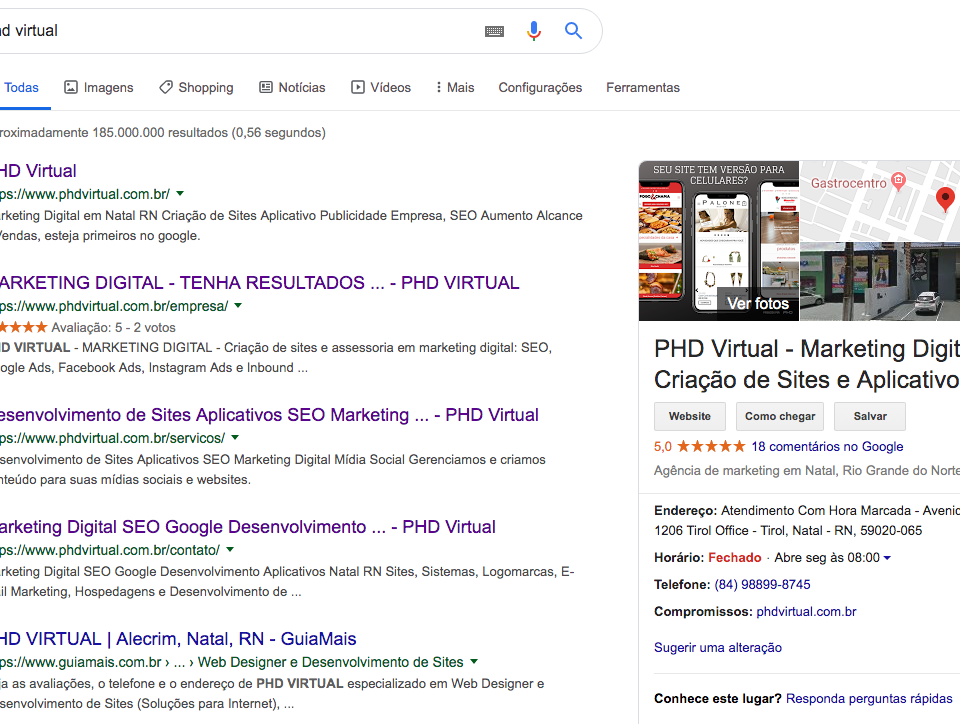Open the street view photo thumbnail
The height and width of the screenshot is (724, 960).
tap(880, 282)
